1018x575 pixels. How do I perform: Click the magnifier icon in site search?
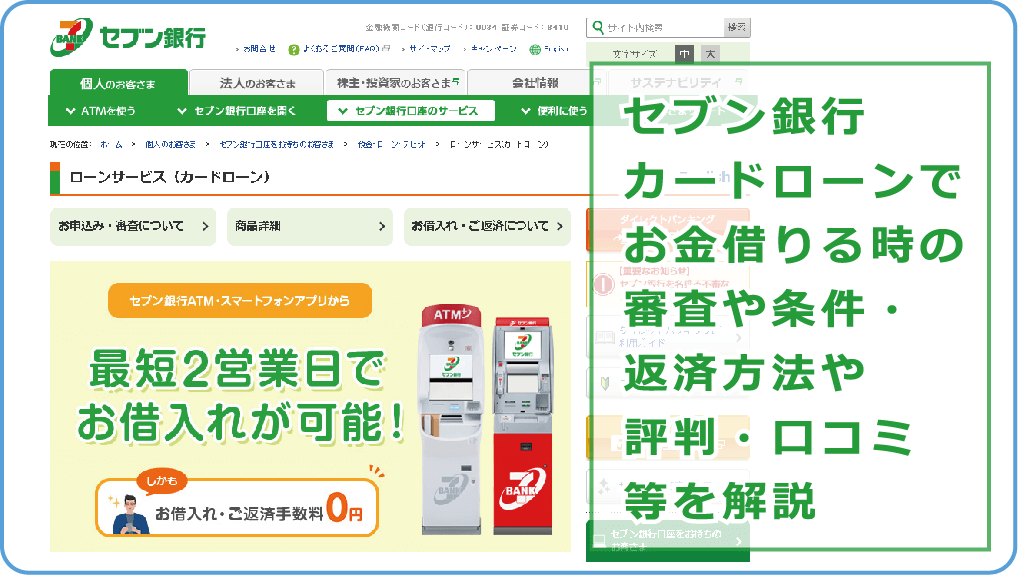(598, 27)
